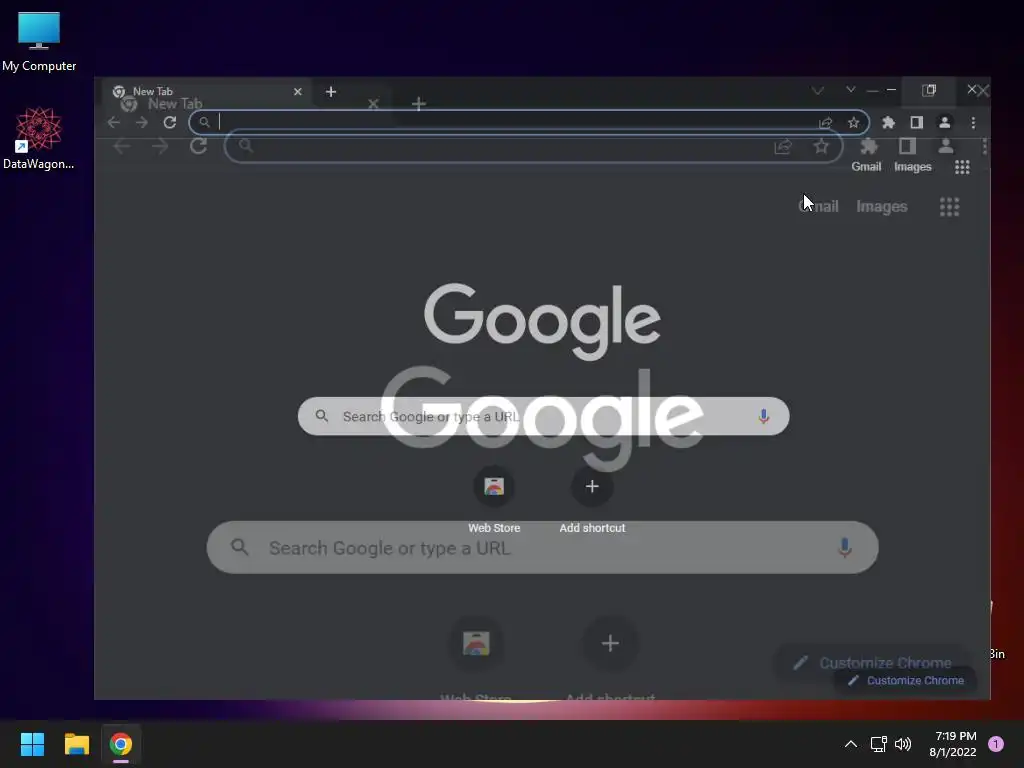
Task: Click the smaller Add shortcut plus button
Action: (x=592, y=487)
